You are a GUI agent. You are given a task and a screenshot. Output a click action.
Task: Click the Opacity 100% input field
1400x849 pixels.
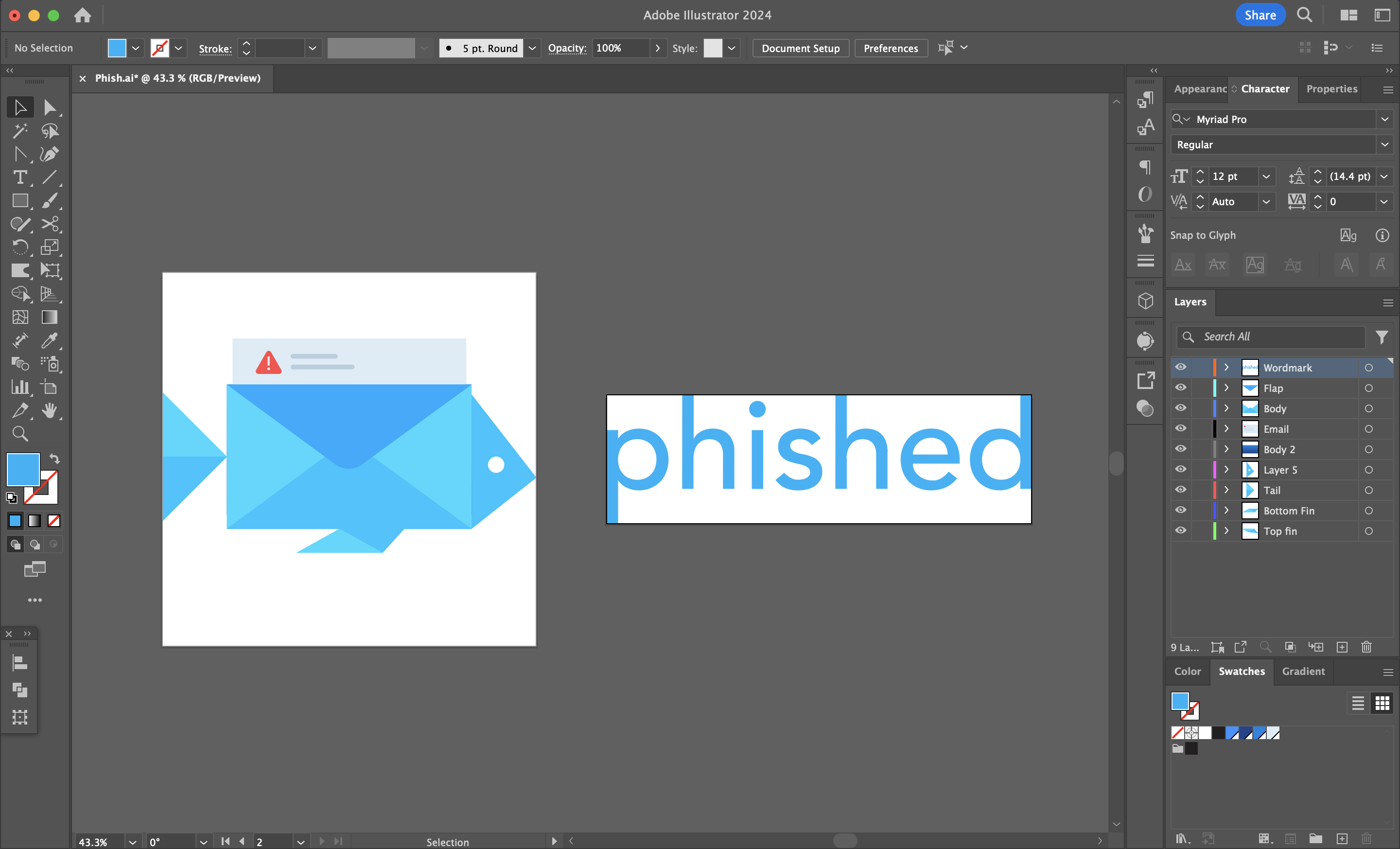(x=620, y=48)
